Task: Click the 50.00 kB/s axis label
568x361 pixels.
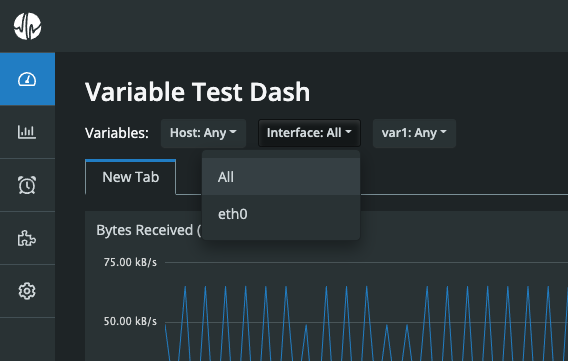Action: pyautogui.click(x=130, y=321)
